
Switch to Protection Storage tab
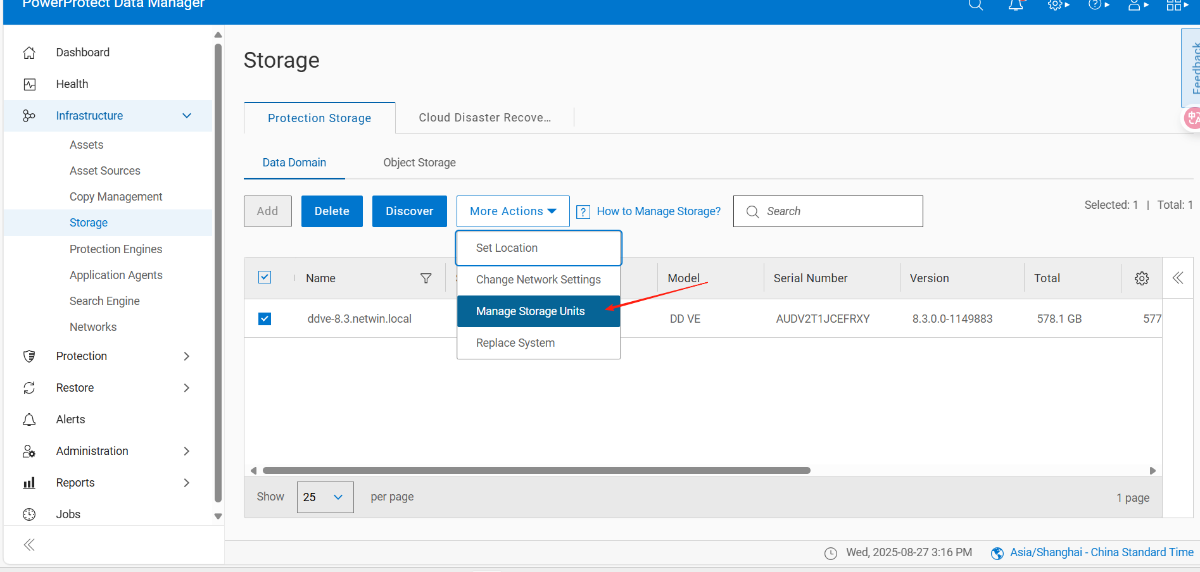coord(320,118)
